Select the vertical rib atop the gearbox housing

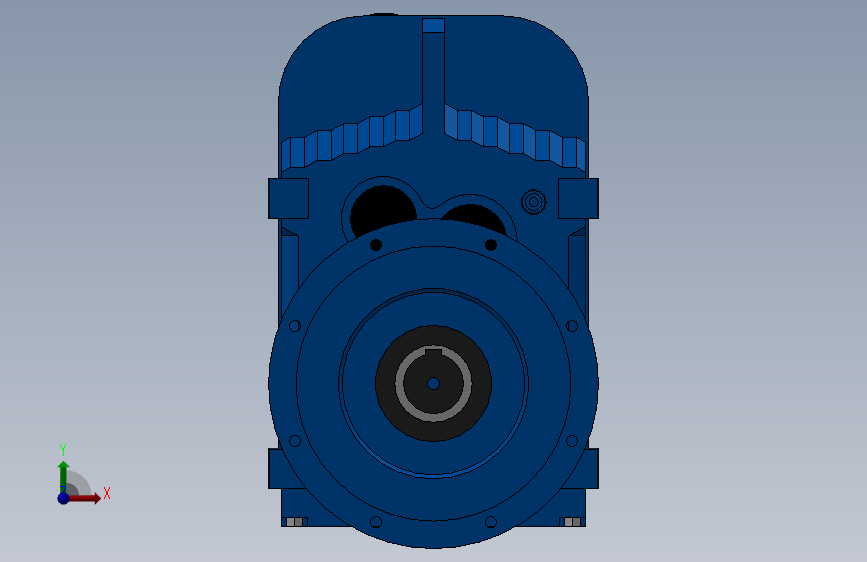(x=434, y=77)
